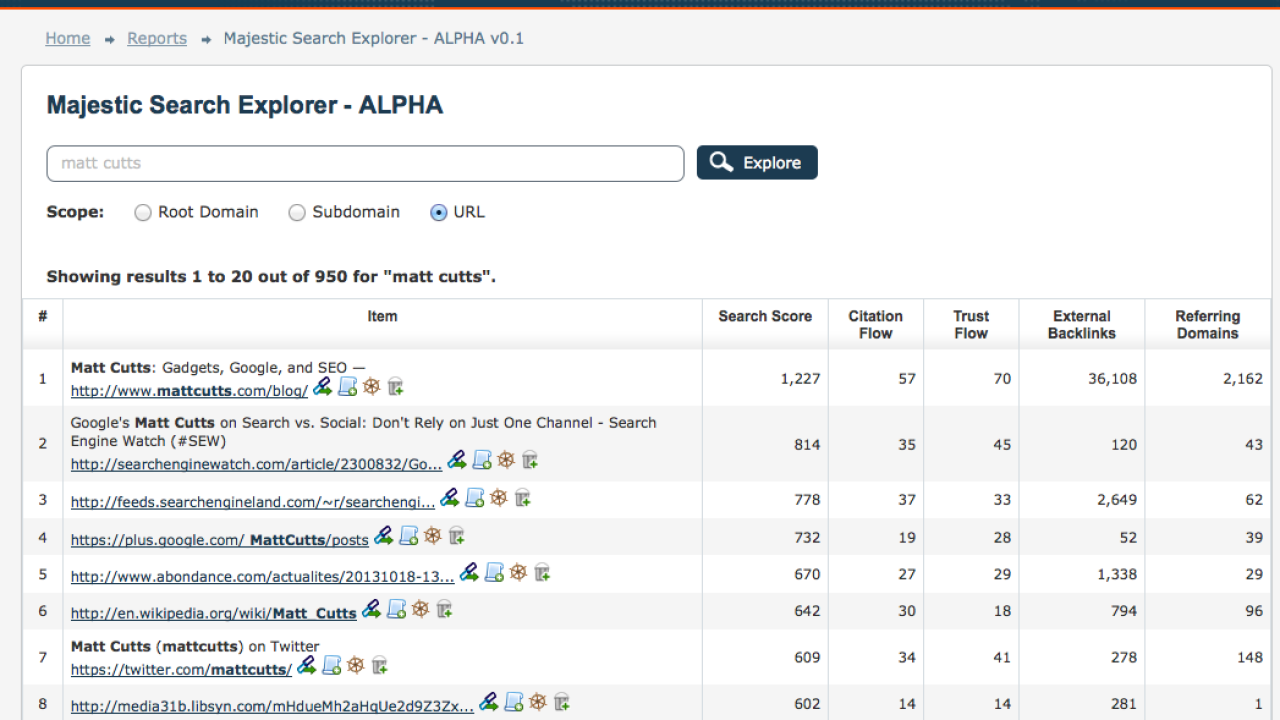The width and height of the screenshot is (1280, 720).
Task: Click the chain-link arrow icon beside plus.google.com URL
Action: pos(384,536)
